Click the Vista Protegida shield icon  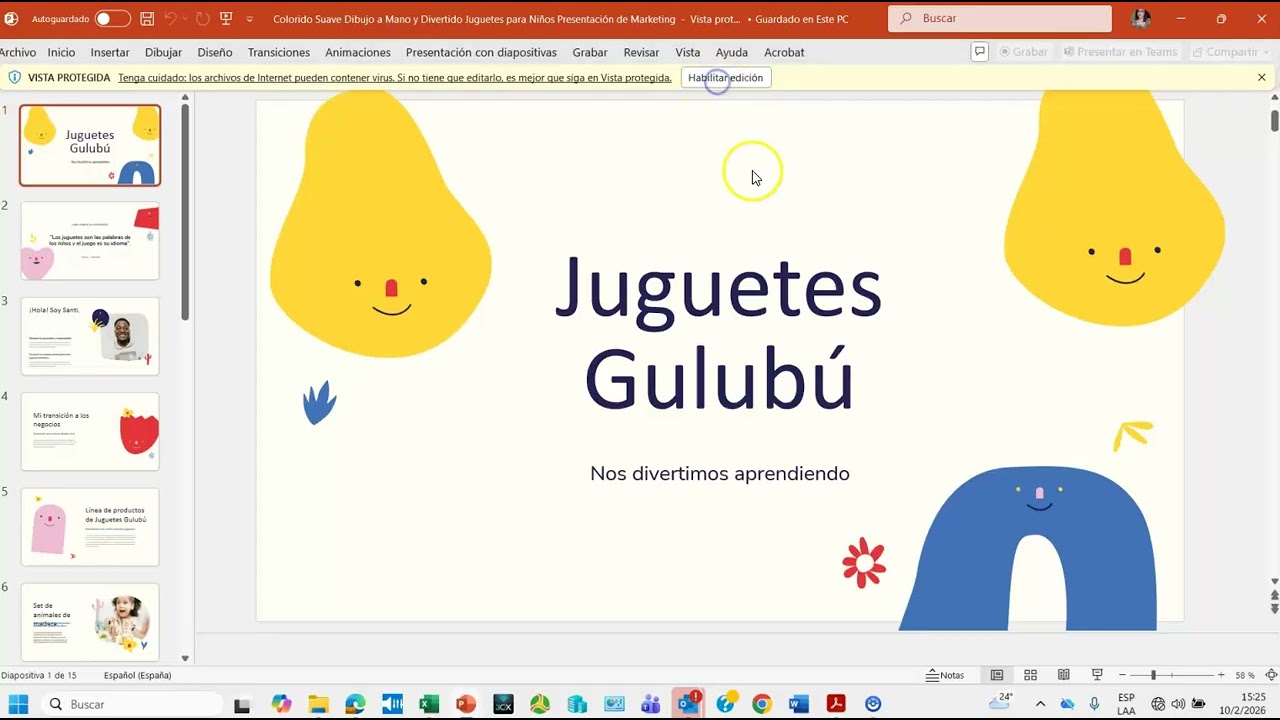[14, 78]
